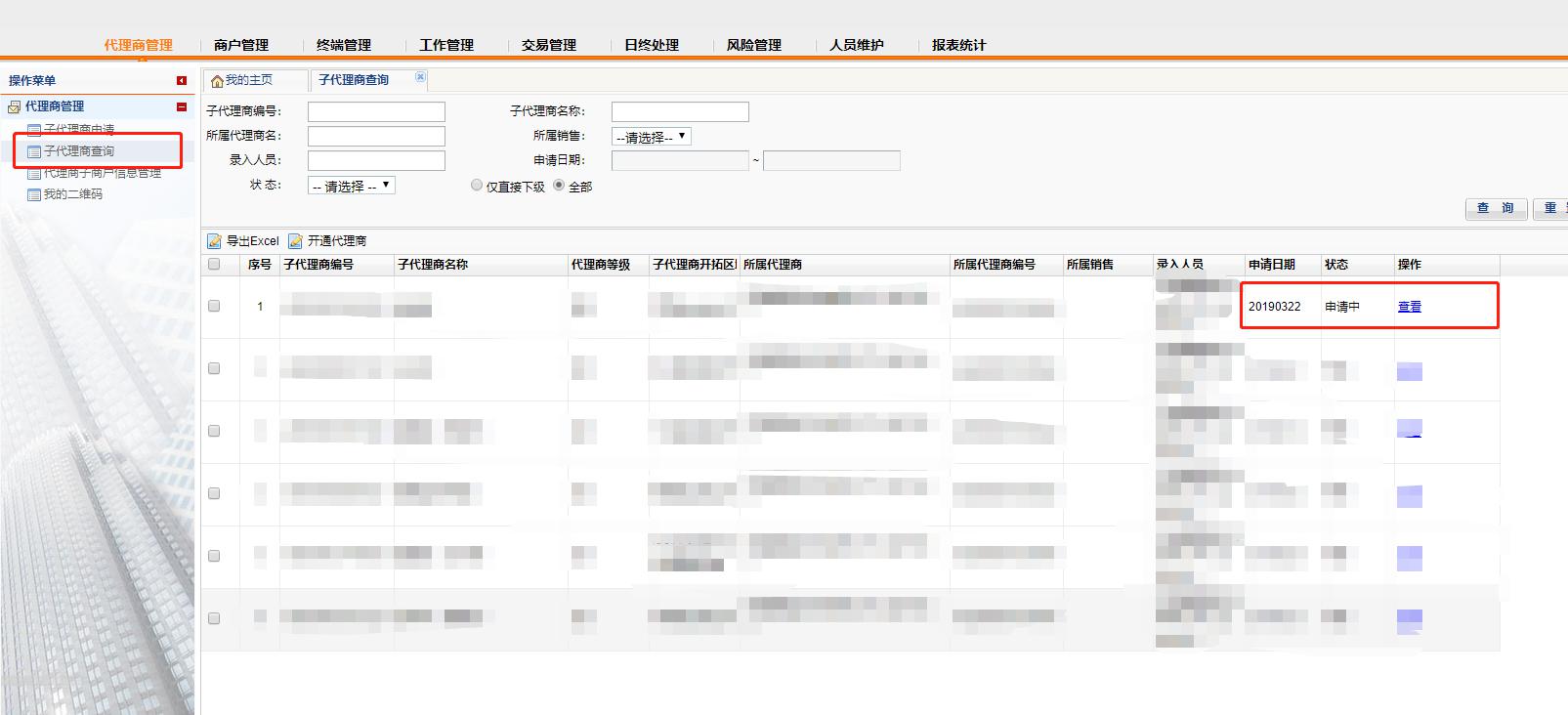1568x715 pixels.
Task: Open the 所属销售 dropdown
Action: (x=651, y=137)
